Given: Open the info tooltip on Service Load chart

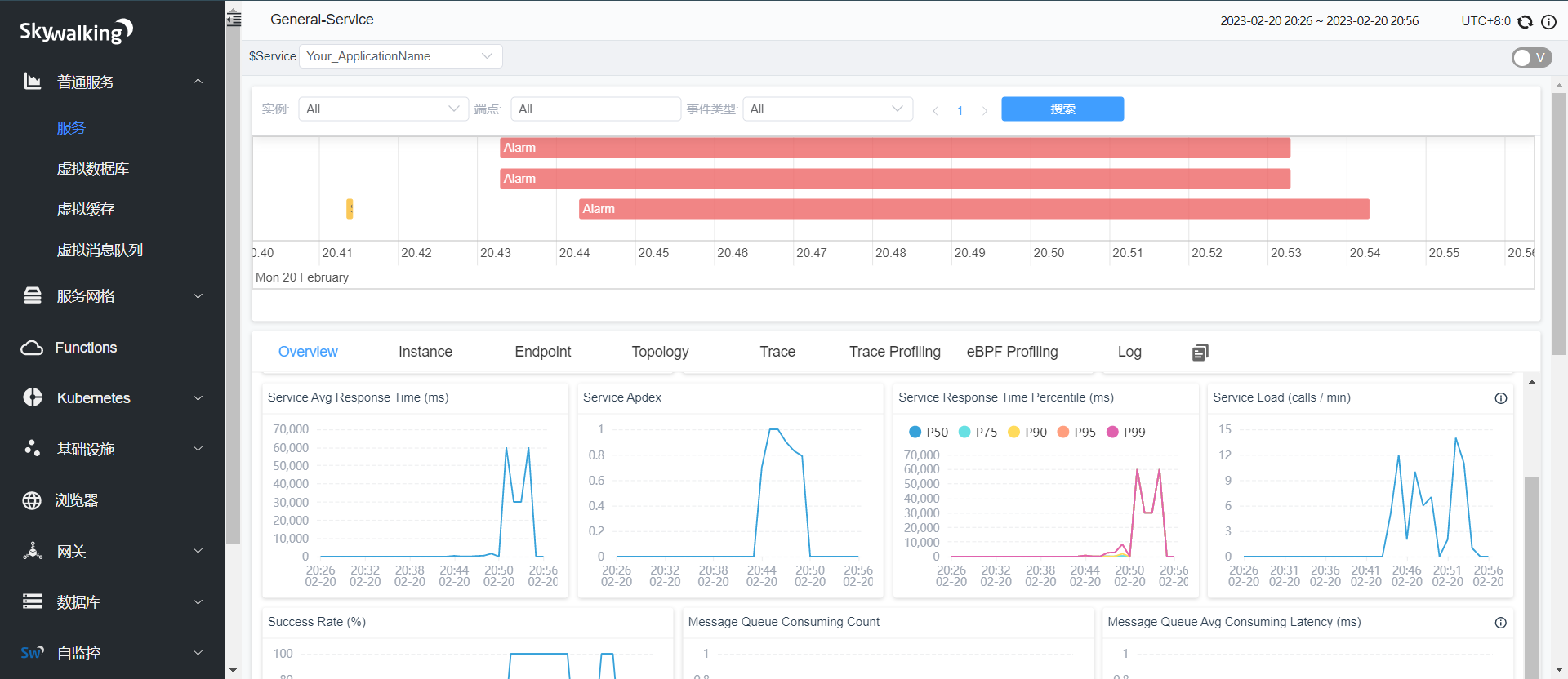Looking at the screenshot, I should pyautogui.click(x=1500, y=398).
